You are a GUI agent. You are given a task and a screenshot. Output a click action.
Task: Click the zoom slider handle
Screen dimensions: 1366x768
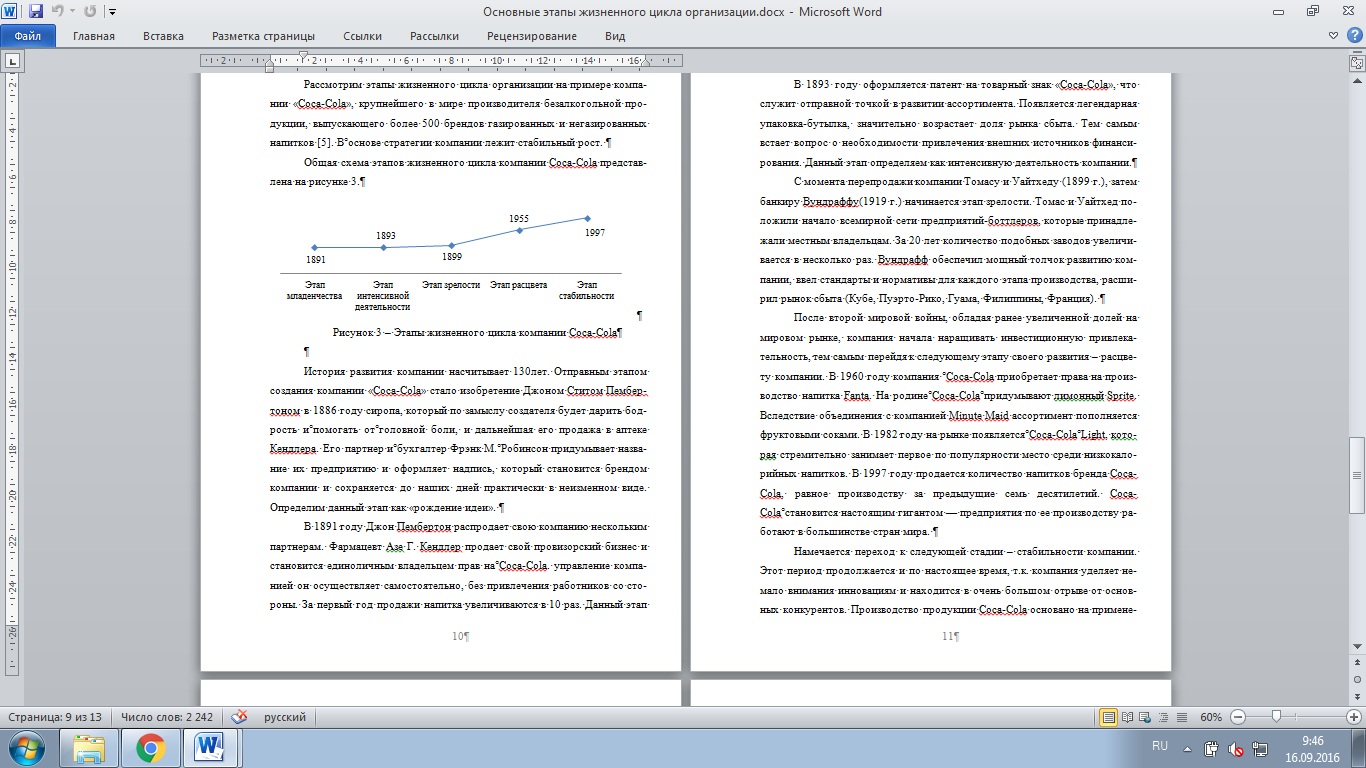[x=1277, y=717]
